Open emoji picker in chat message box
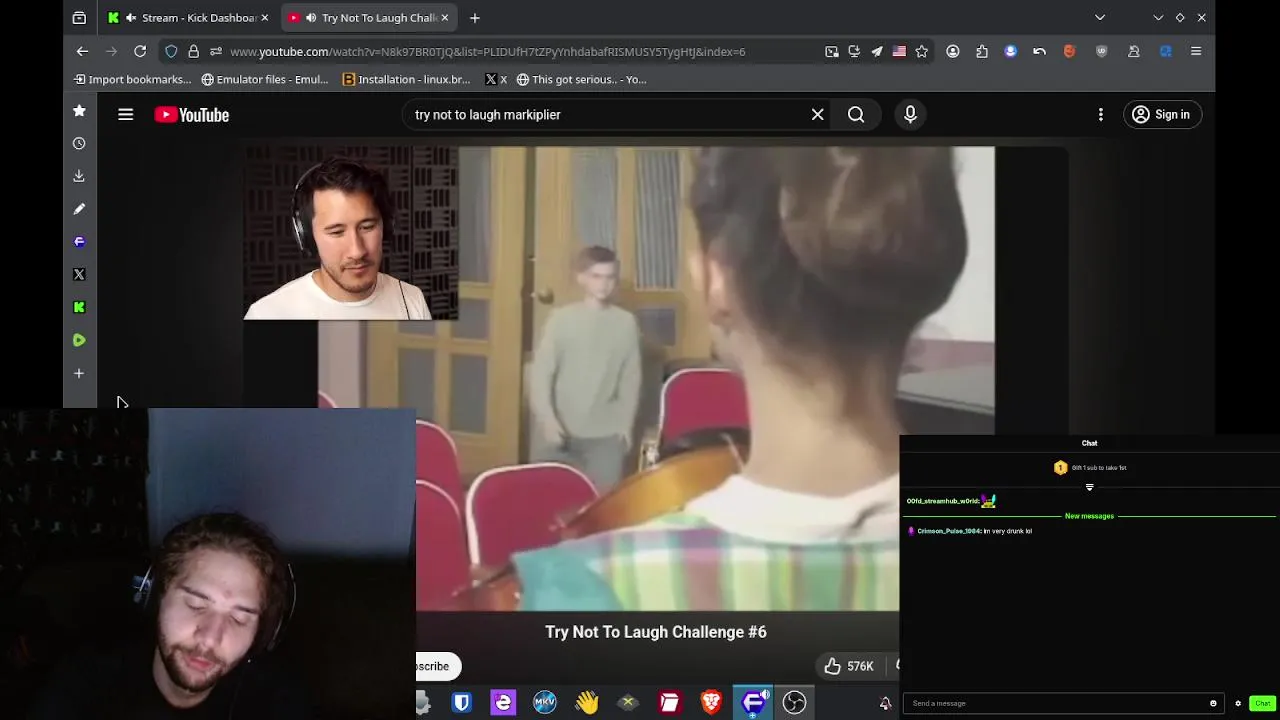1280x720 pixels. [x=1213, y=703]
